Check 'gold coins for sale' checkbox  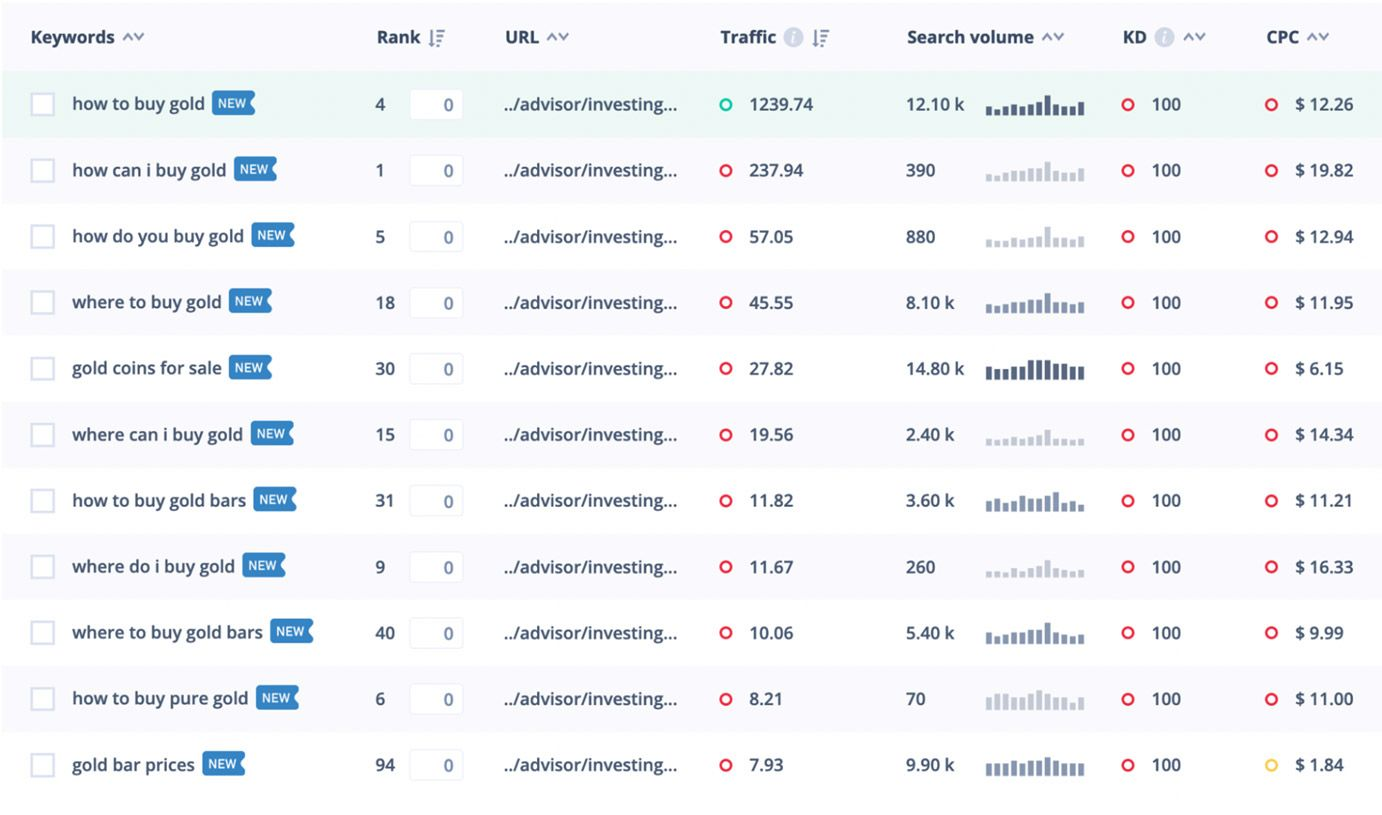pyautogui.click(x=42, y=368)
